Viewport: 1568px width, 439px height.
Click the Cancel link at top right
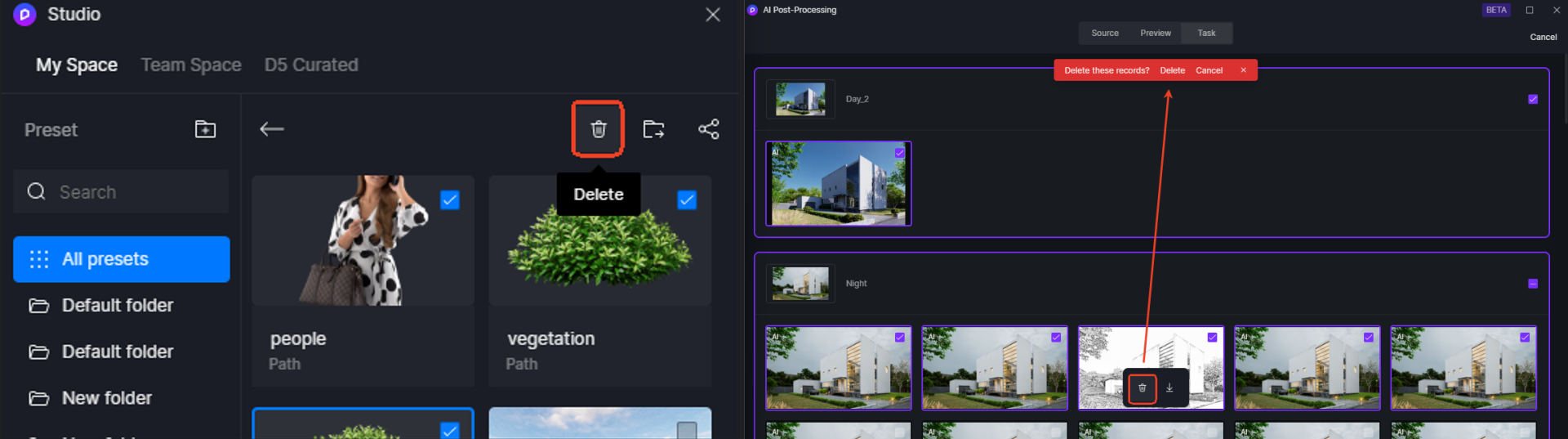pyautogui.click(x=1543, y=37)
